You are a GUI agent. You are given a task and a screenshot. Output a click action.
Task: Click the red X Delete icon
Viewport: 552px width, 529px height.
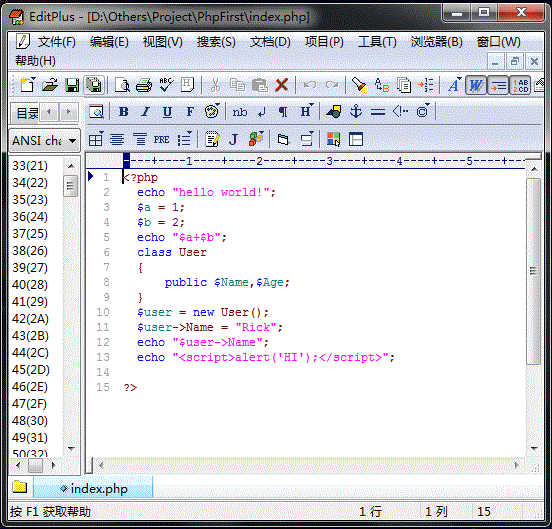click(x=281, y=85)
